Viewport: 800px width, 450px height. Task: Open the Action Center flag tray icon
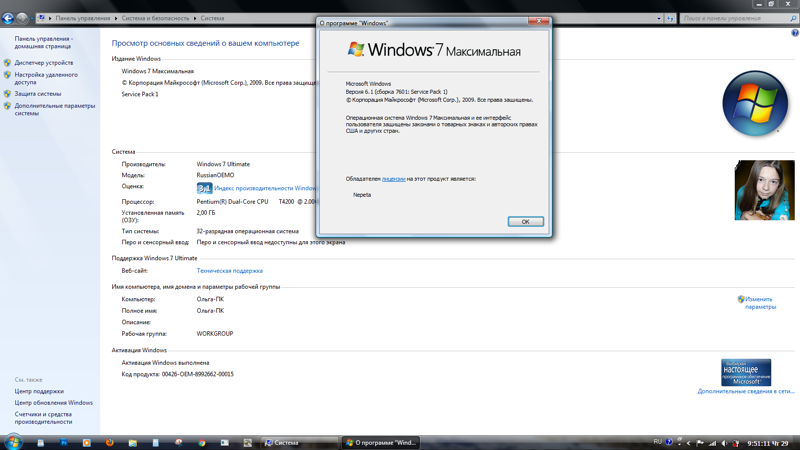coord(700,443)
